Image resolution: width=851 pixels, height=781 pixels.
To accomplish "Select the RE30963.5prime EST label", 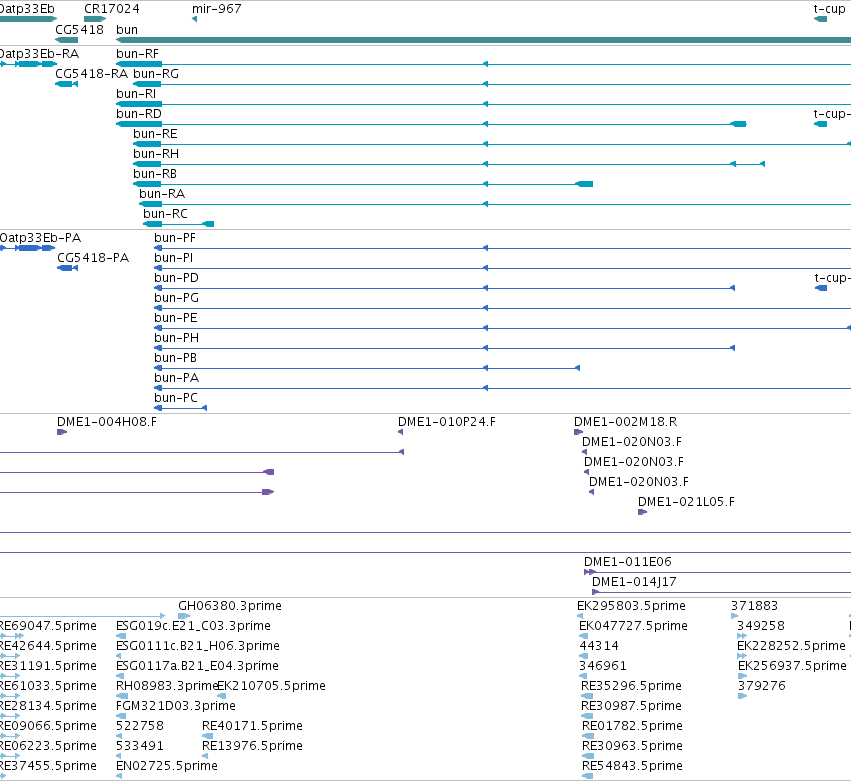I will pos(632,746).
